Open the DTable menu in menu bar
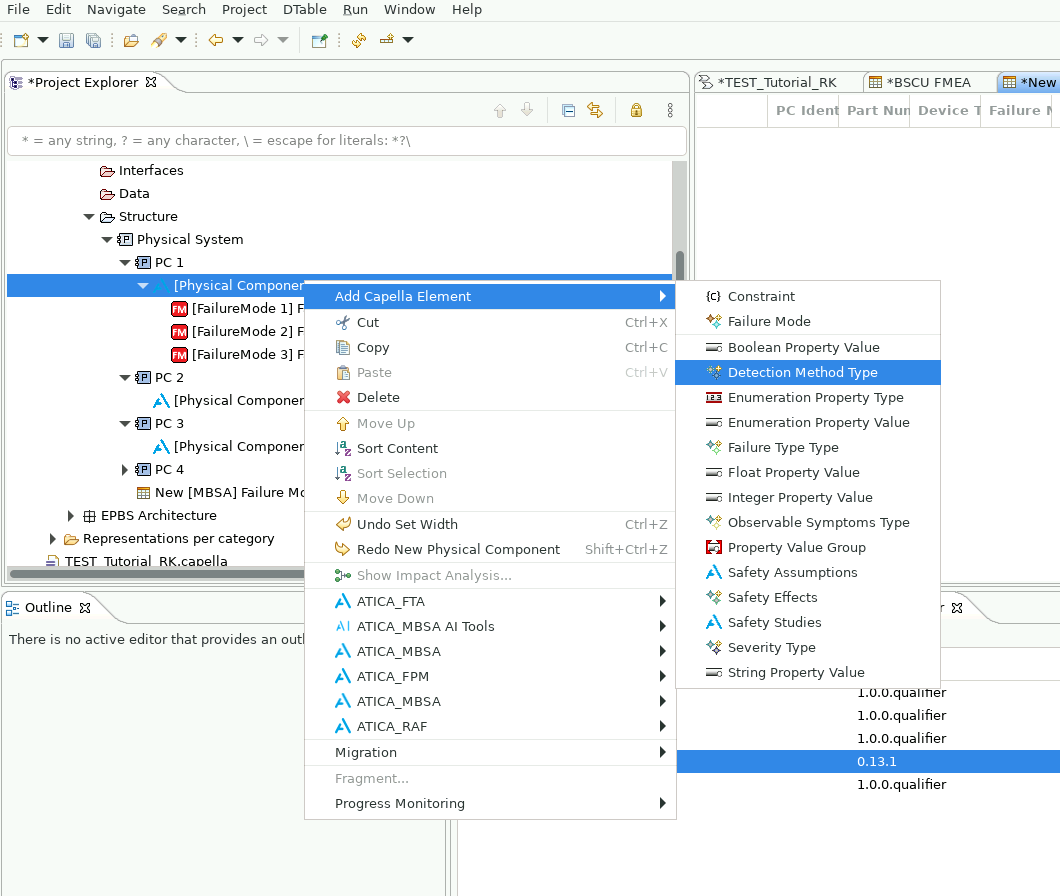 click(x=304, y=9)
